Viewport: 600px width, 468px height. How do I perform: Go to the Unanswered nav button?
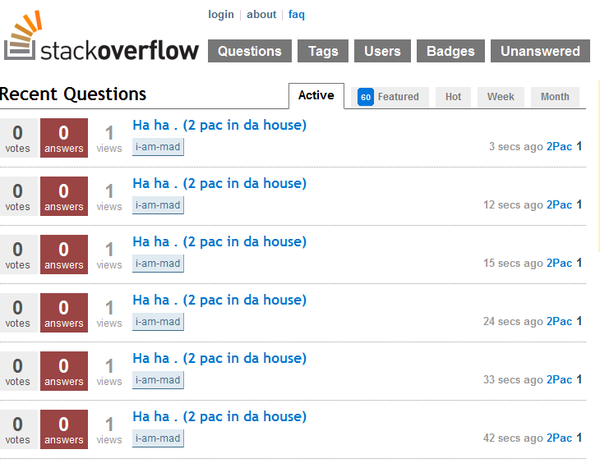click(x=540, y=51)
